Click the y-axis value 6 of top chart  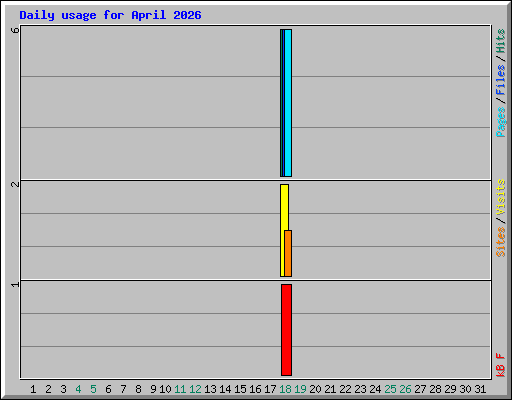pyautogui.click(x=15, y=30)
